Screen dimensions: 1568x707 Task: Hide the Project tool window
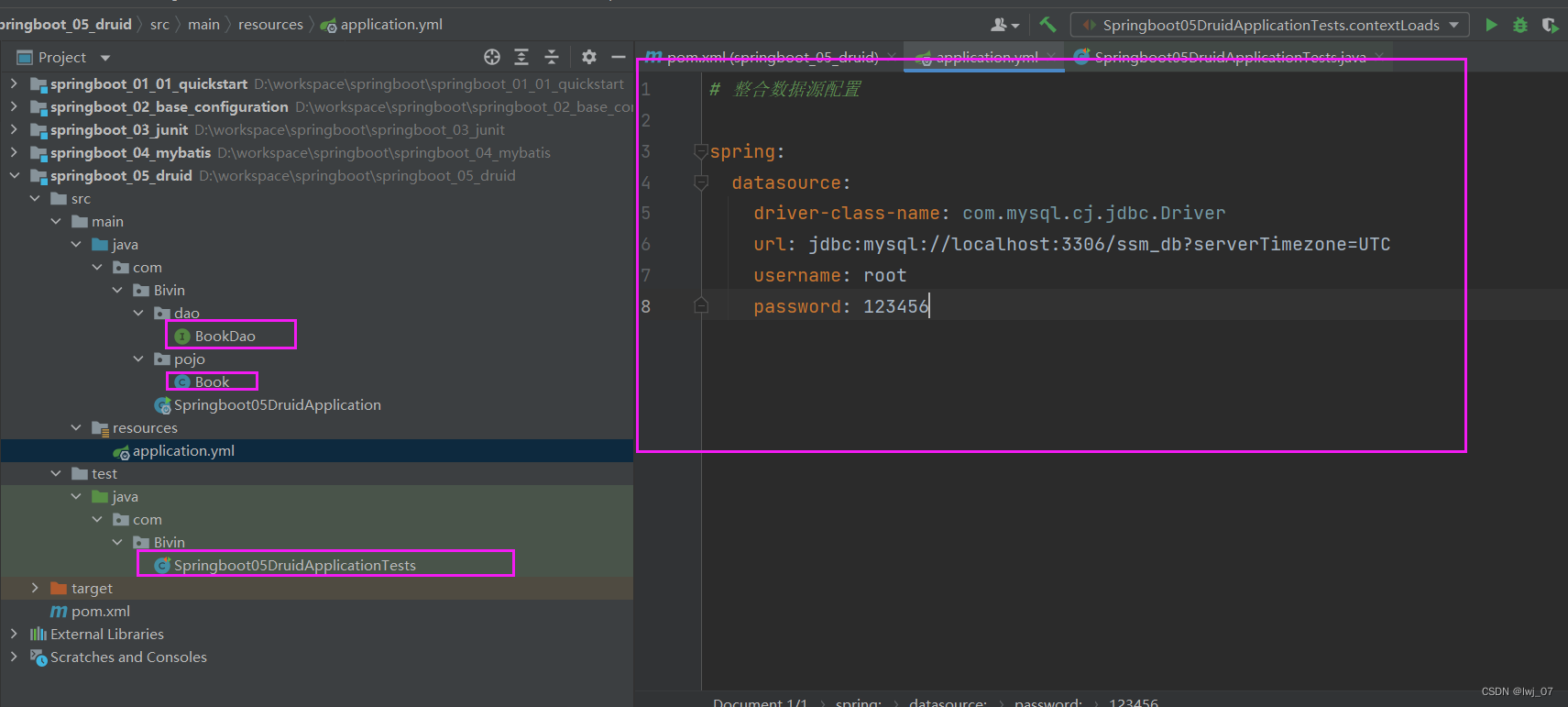tap(619, 57)
